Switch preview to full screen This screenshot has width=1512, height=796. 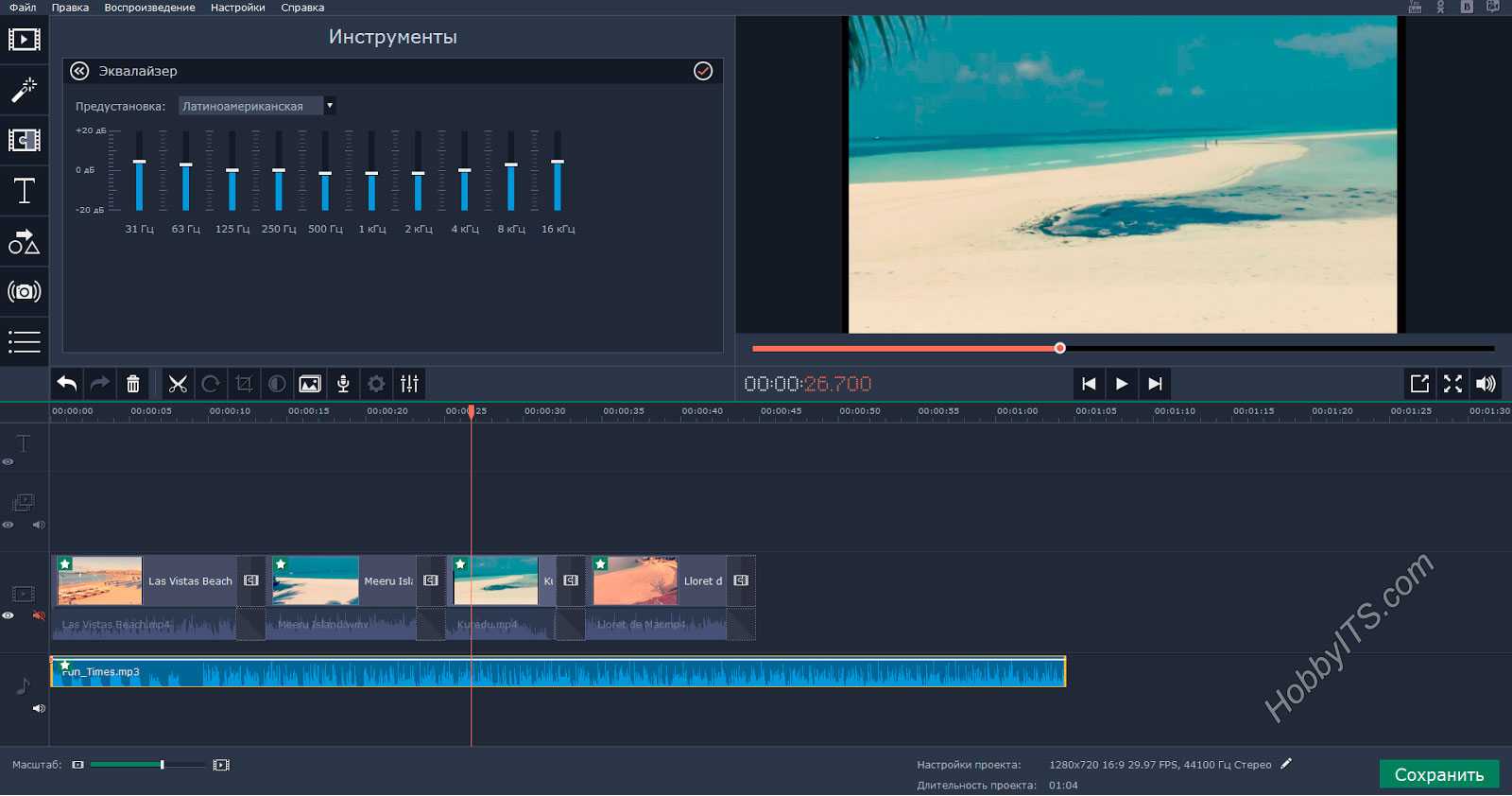1452,384
